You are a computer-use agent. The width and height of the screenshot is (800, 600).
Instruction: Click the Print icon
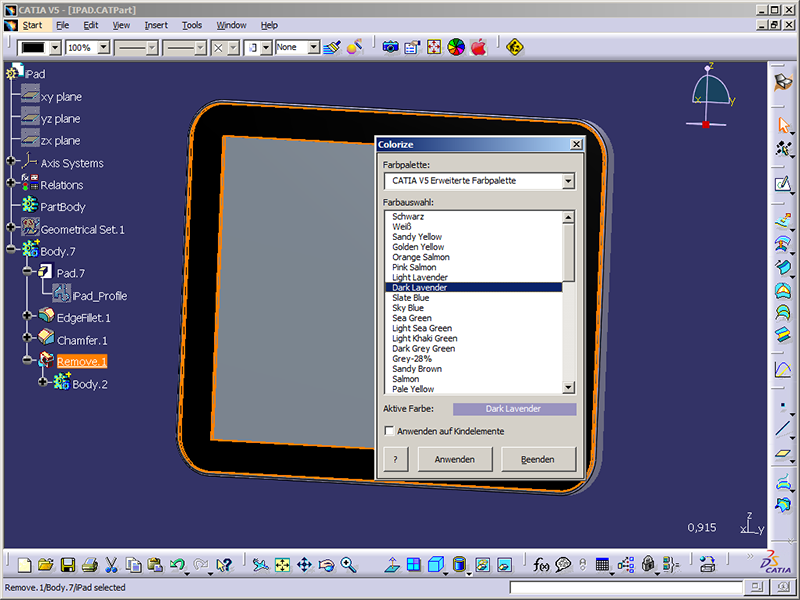89,565
